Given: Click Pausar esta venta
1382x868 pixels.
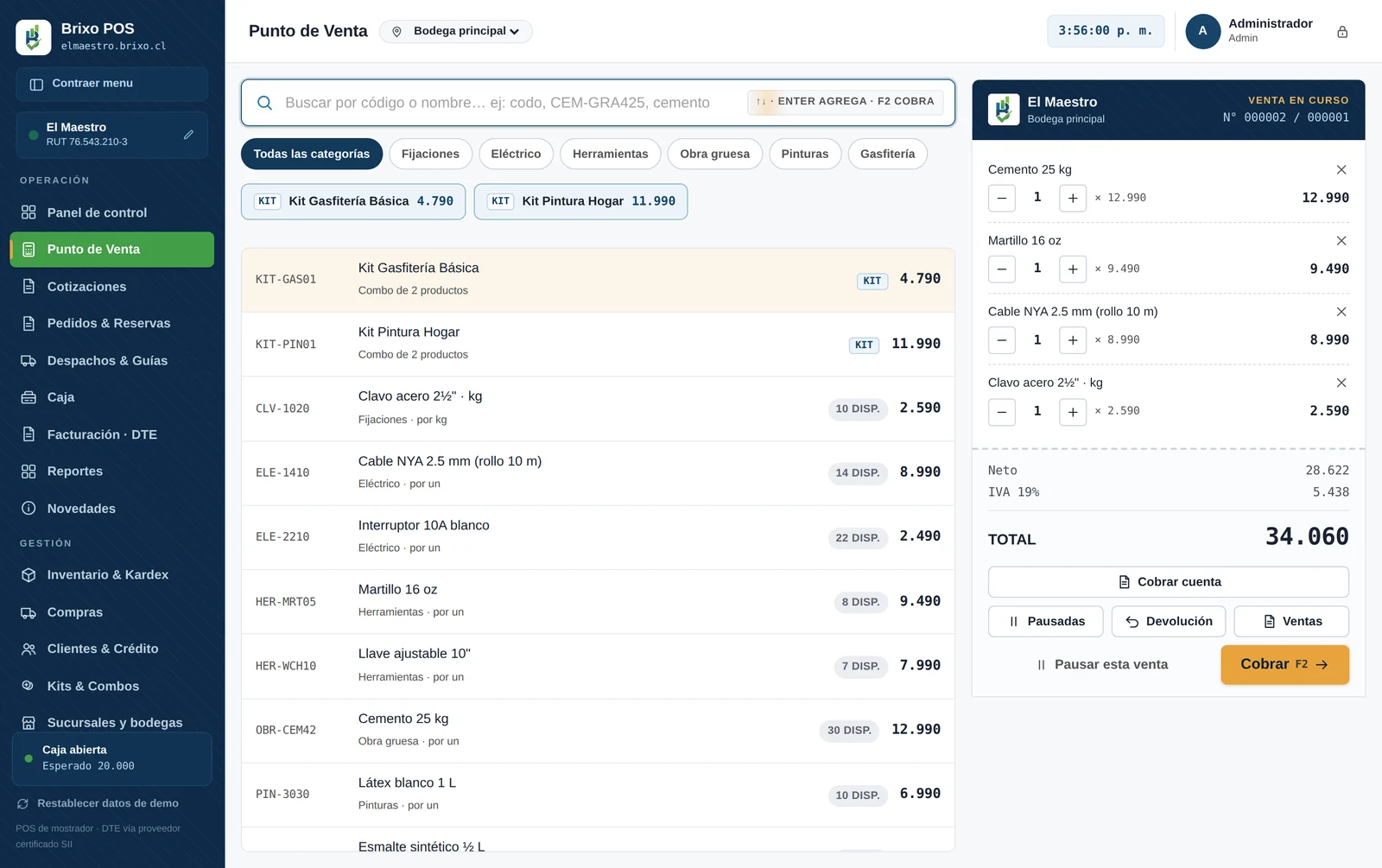Looking at the screenshot, I should [1101, 665].
